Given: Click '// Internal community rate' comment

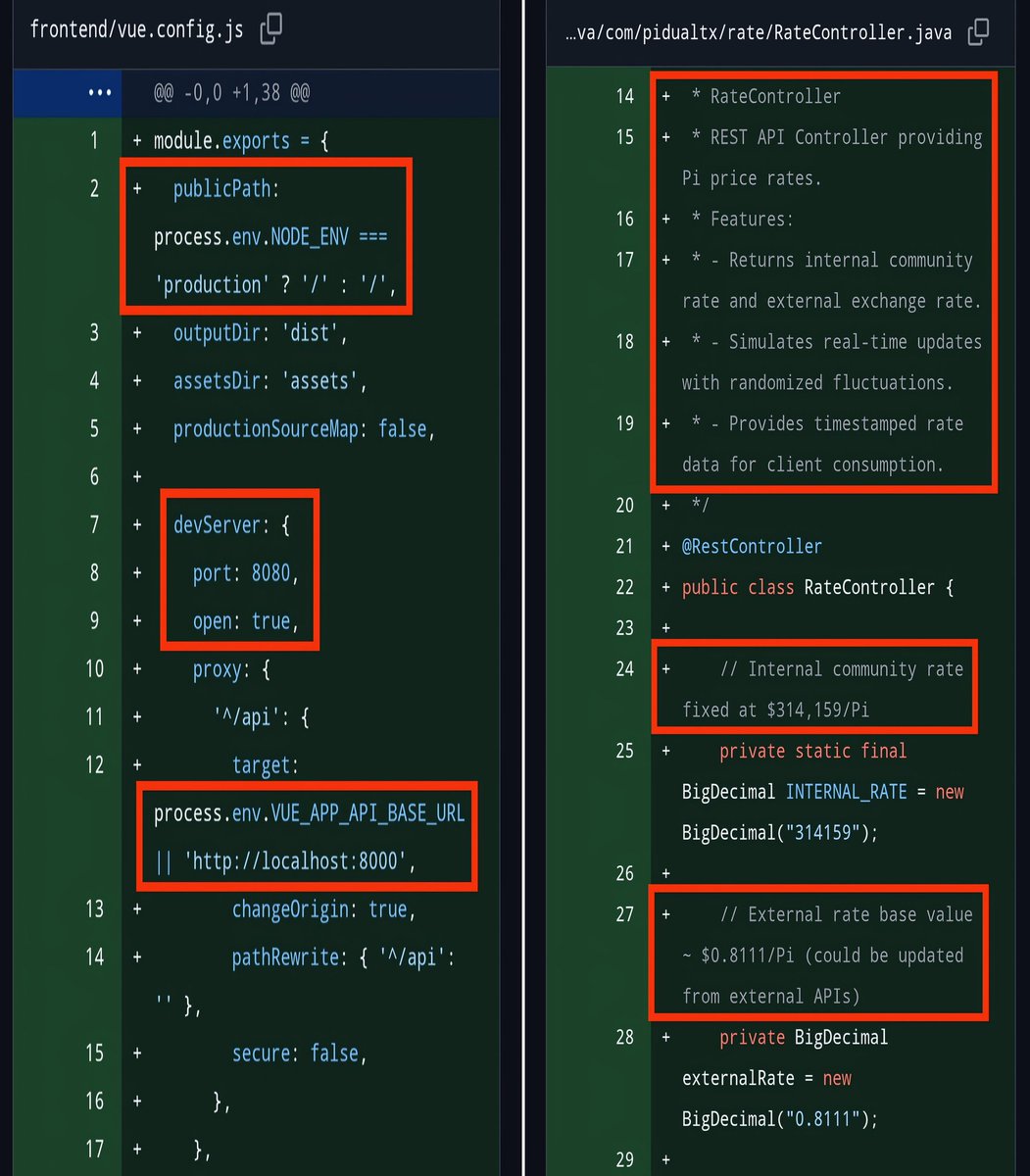Looking at the screenshot, I should tap(842, 668).
